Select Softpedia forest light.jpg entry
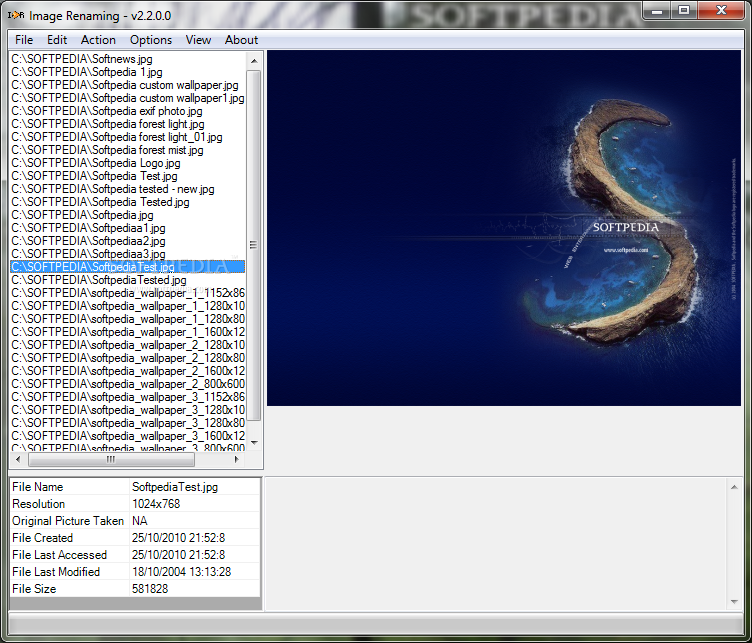This screenshot has height=643, width=752. pos(128,124)
